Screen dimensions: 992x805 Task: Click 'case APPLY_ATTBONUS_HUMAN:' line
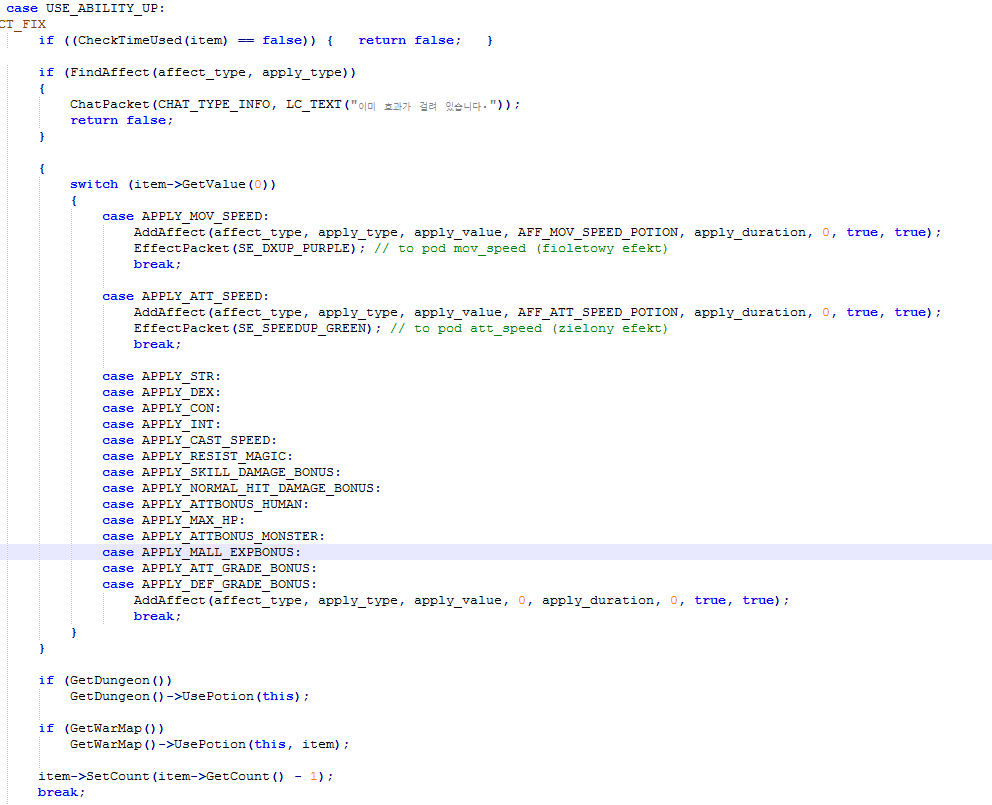click(205, 504)
